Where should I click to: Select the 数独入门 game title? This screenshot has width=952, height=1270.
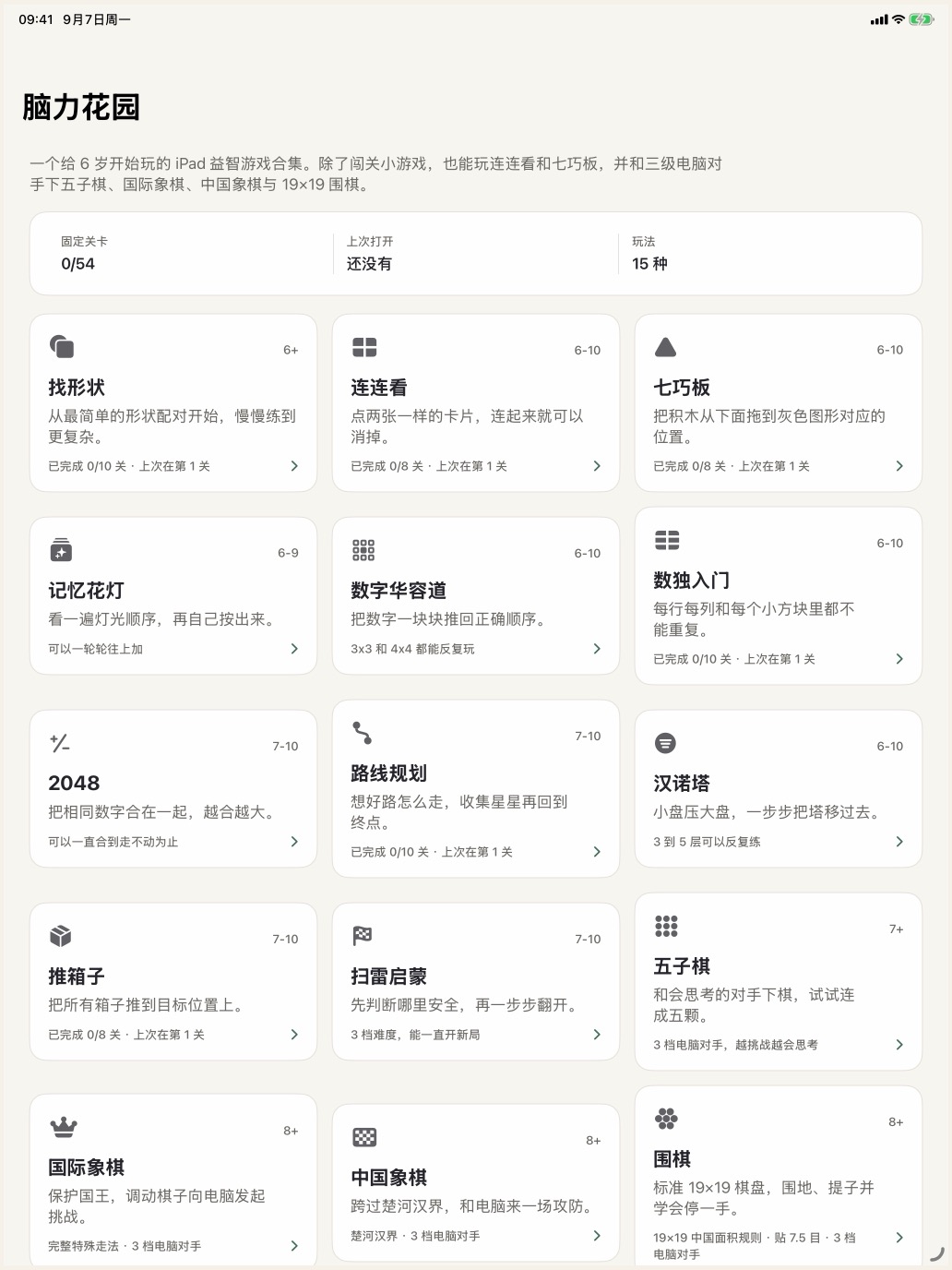coord(692,581)
